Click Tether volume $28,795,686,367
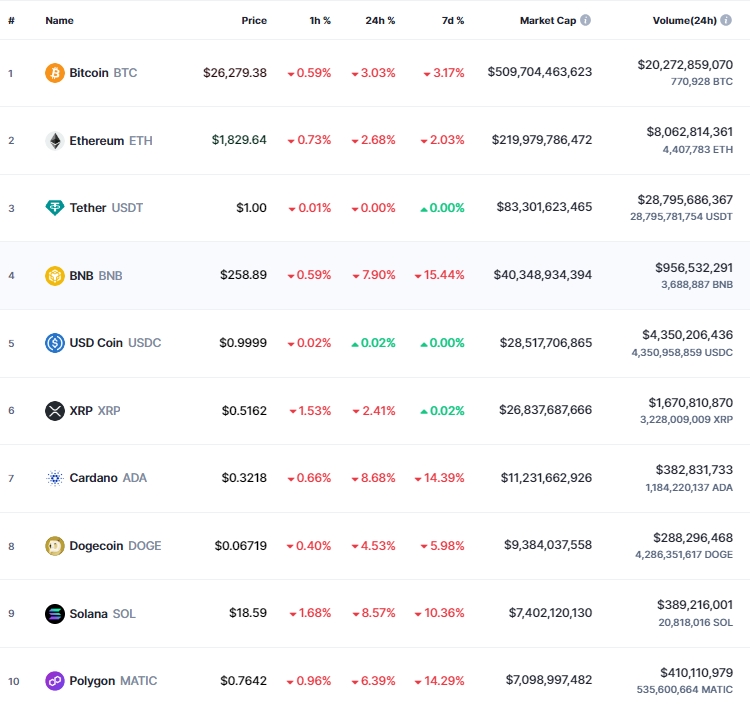 click(685, 199)
